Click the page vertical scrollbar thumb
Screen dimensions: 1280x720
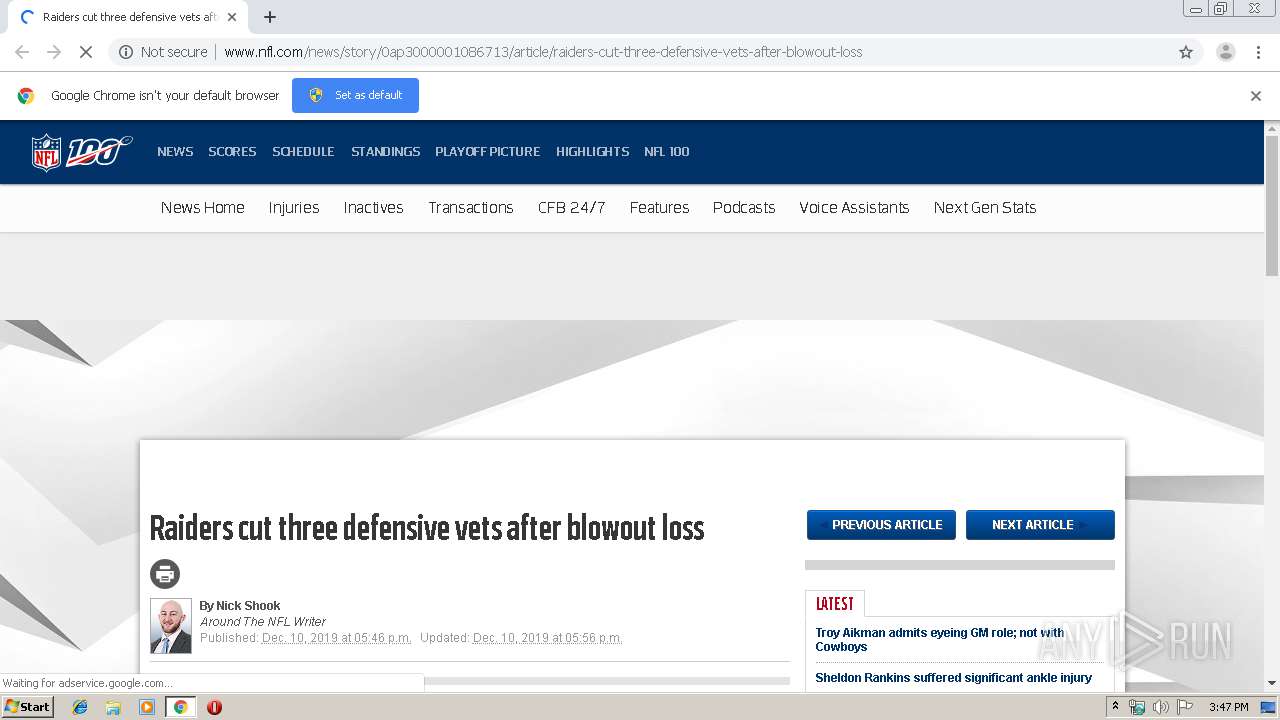coord(1272,205)
